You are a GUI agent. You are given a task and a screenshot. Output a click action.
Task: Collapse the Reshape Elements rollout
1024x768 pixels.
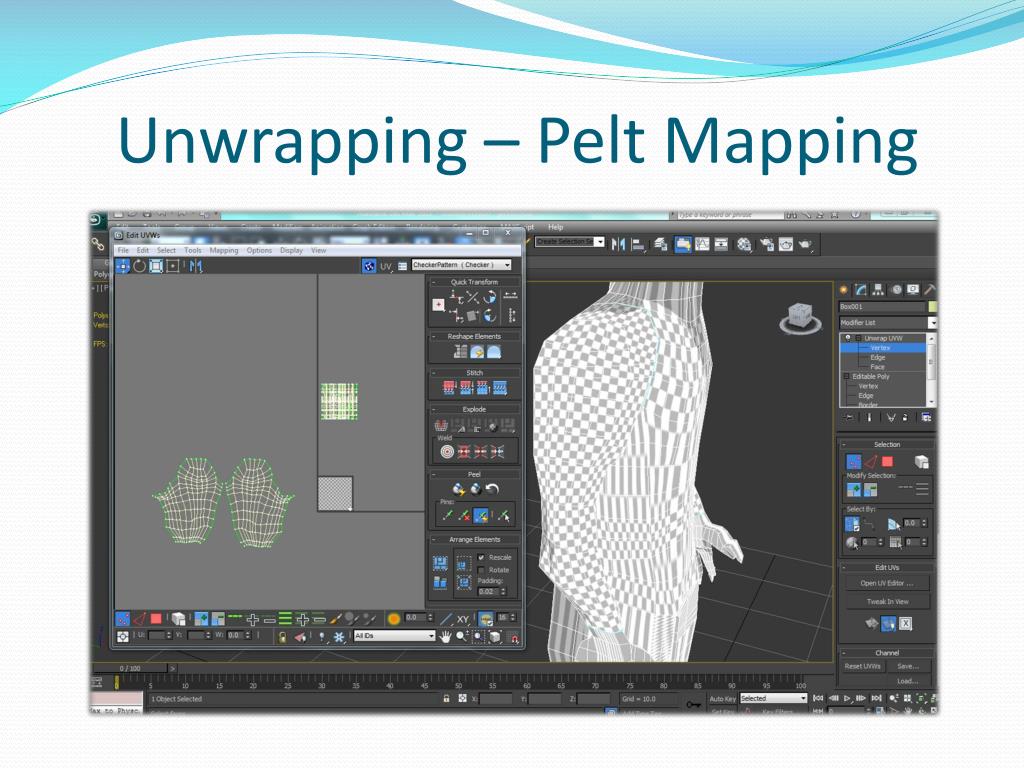474,336
